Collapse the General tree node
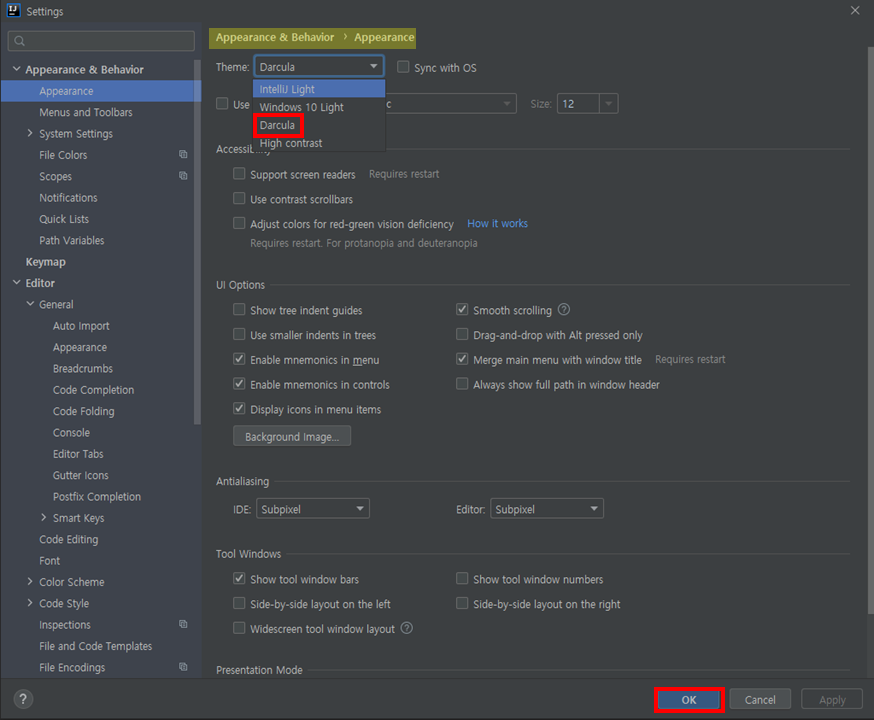This screenshot has height=720, width=874. point(30,304)
